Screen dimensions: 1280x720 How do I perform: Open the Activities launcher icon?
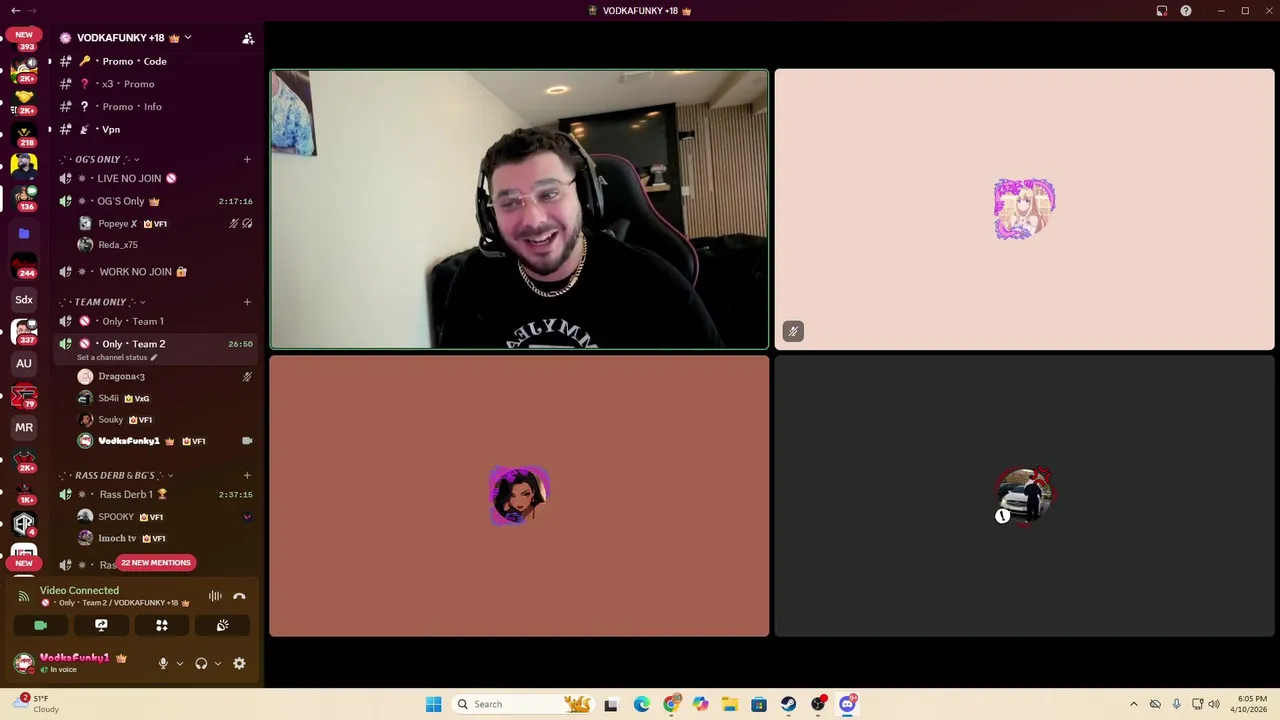tap(162, 625)
